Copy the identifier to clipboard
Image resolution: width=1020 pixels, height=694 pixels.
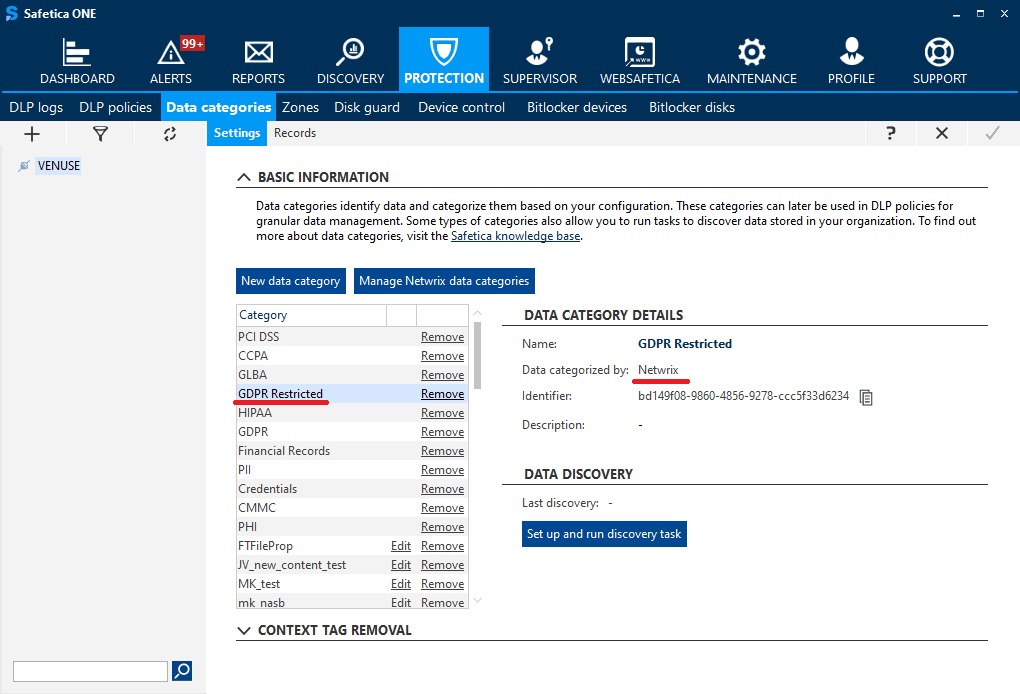[x=866, y=397]
